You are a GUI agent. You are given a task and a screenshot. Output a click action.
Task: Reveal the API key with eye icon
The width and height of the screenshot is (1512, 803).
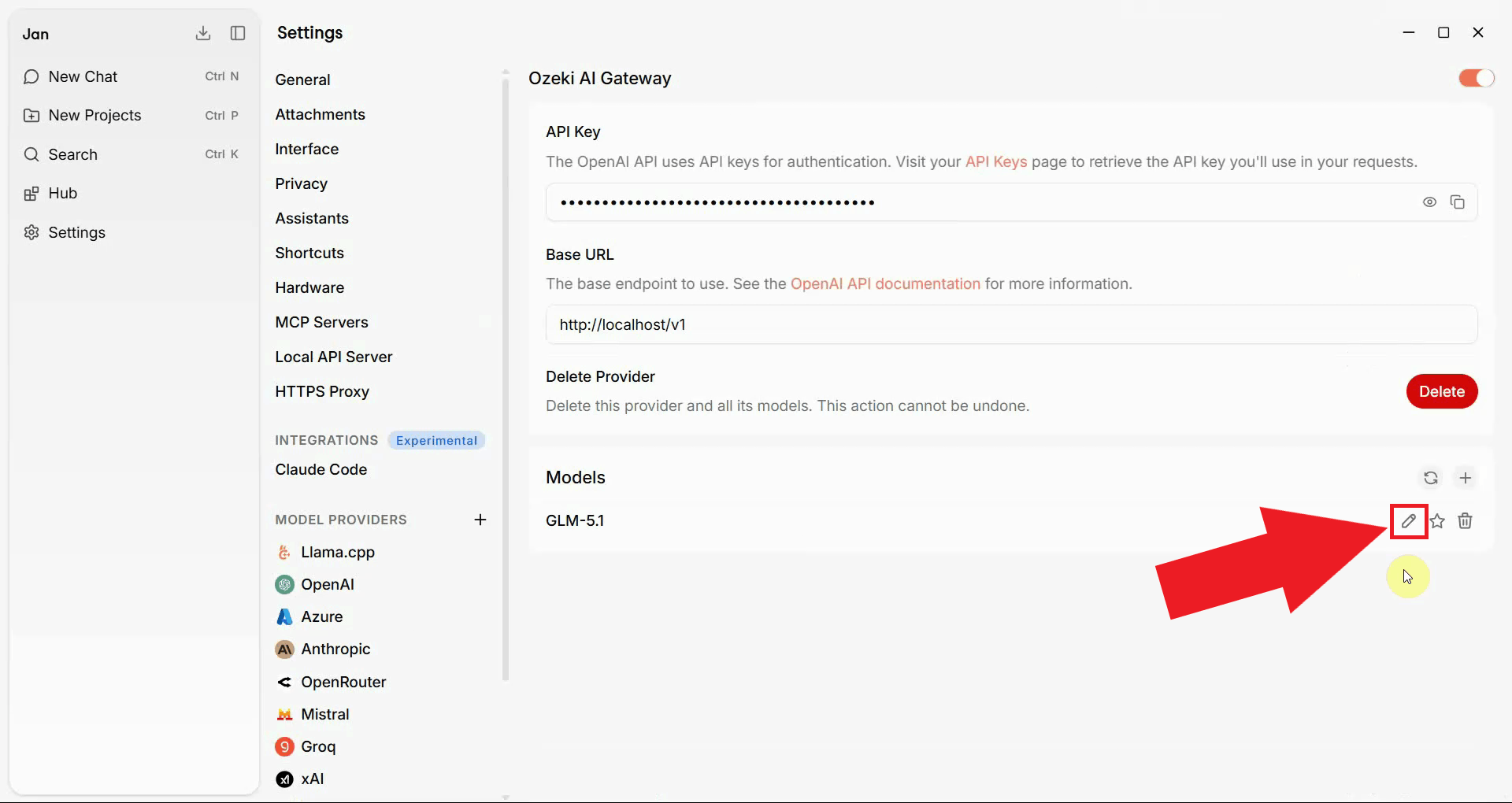click(x=1429, y=202)
